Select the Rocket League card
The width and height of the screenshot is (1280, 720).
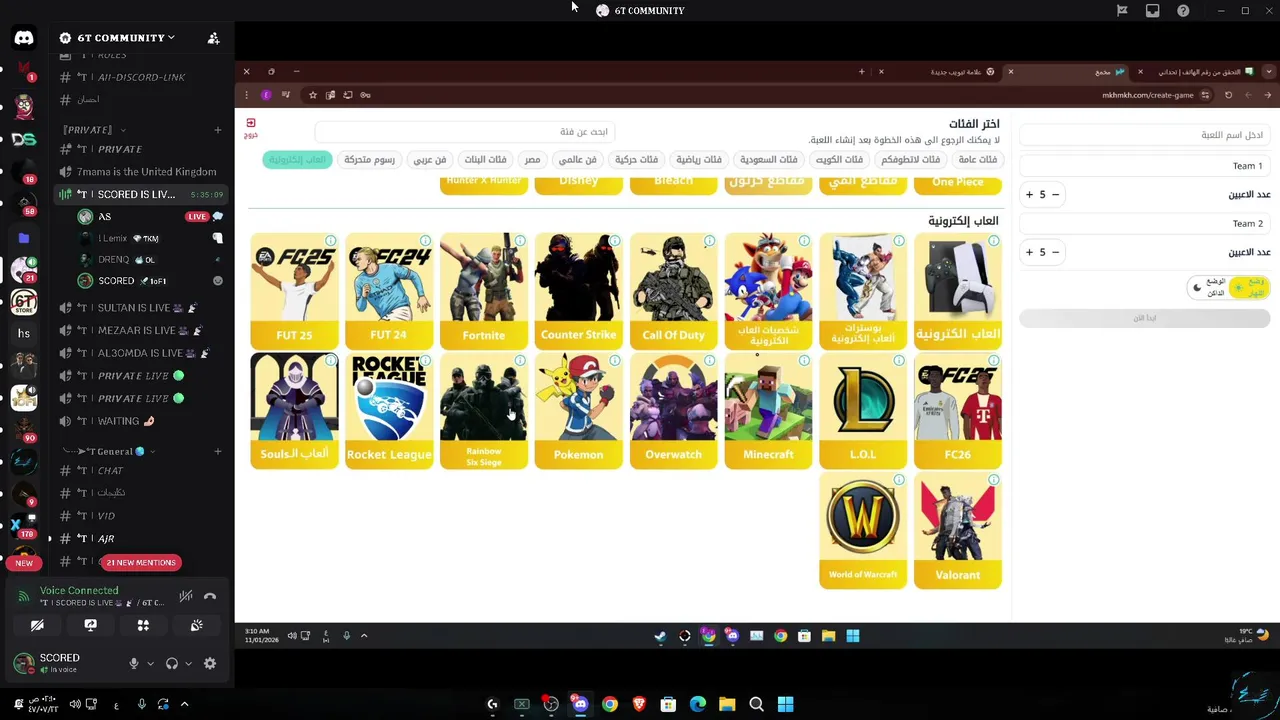(389, 410)
